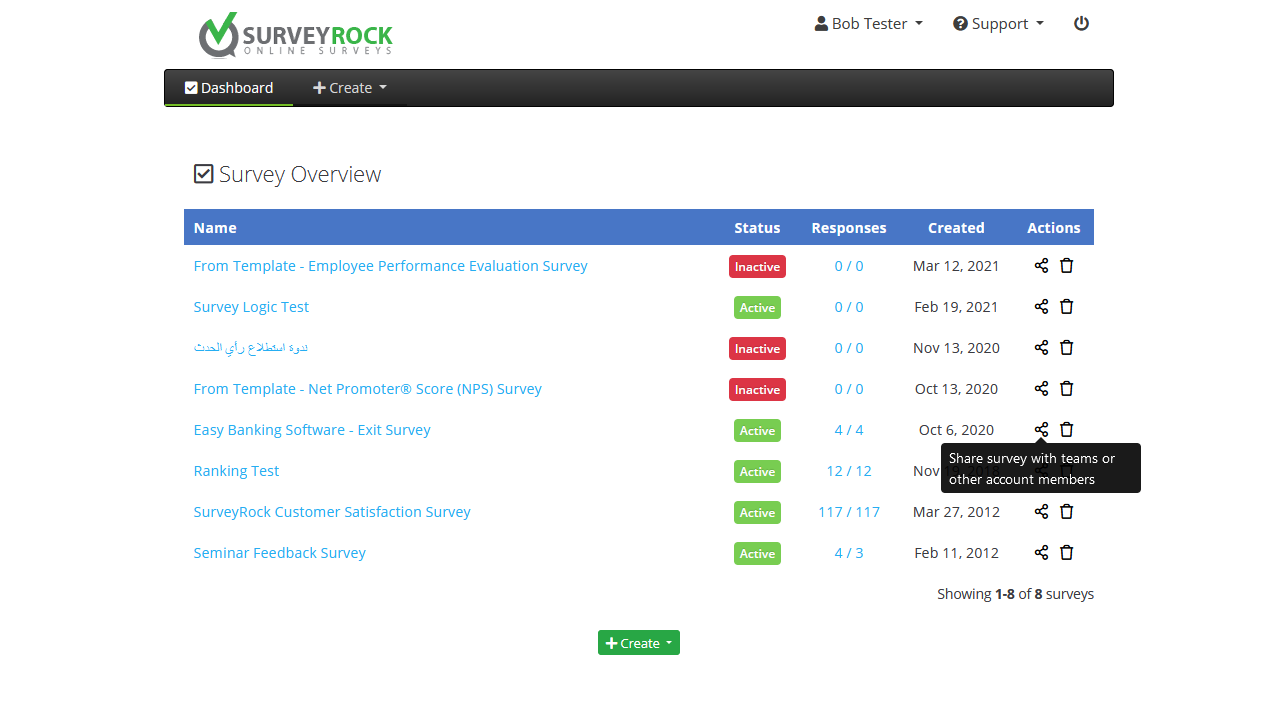This screenshot has width=1280, height=720.
Task: View the 4 / 3 responses for Seminar Feedback
Action: [x=849, y=553]
